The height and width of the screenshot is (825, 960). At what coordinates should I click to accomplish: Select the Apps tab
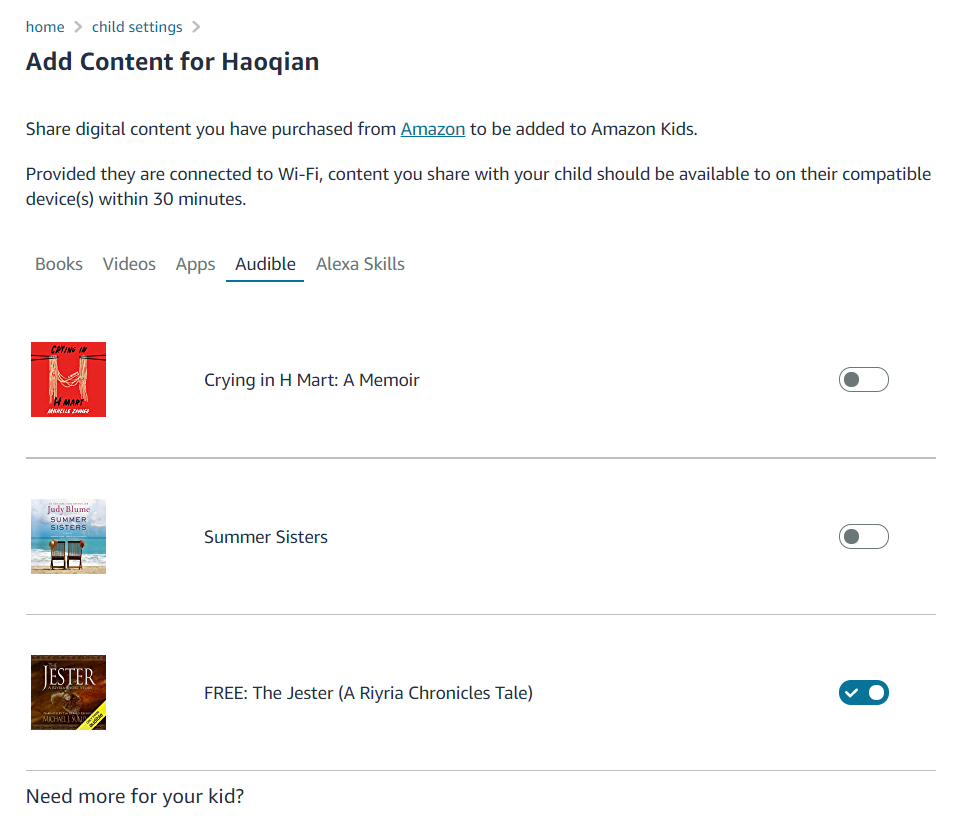tap(195, 264)
